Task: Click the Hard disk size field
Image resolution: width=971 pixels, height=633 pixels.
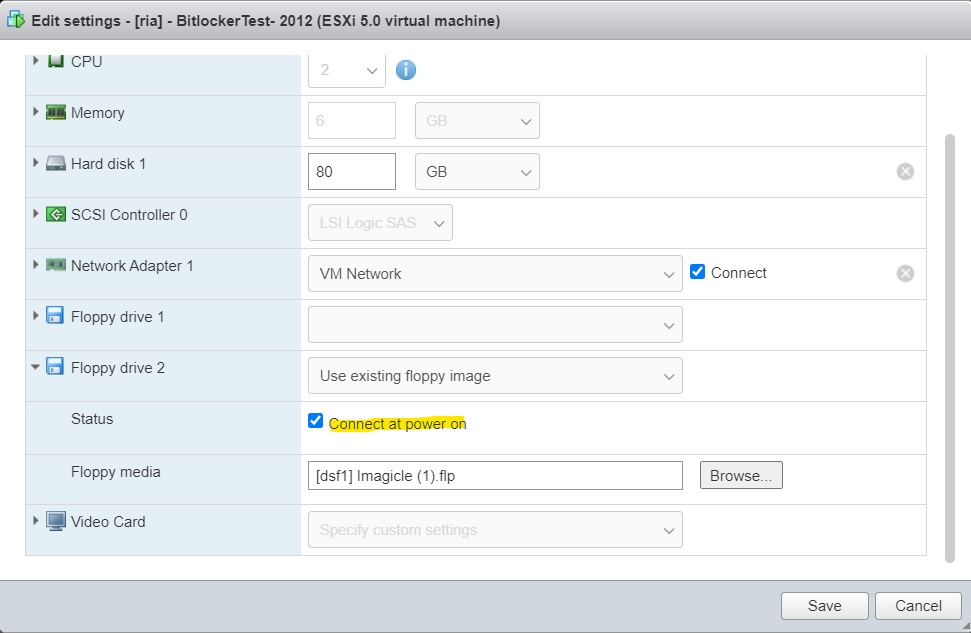Action: [352, 172]
